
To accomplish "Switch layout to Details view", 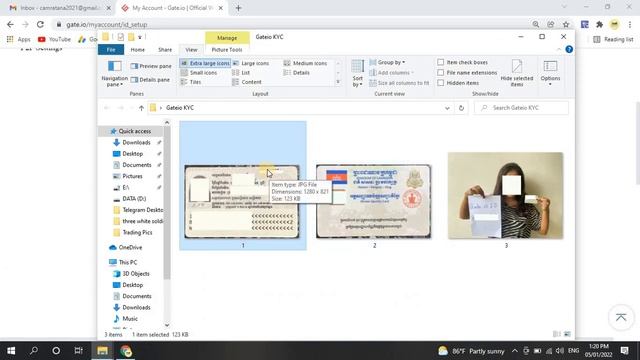I will point(296,73).
